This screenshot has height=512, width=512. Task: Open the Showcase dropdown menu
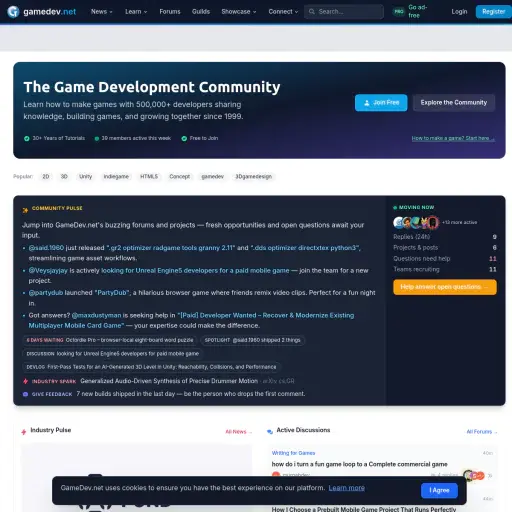[239, 12]
